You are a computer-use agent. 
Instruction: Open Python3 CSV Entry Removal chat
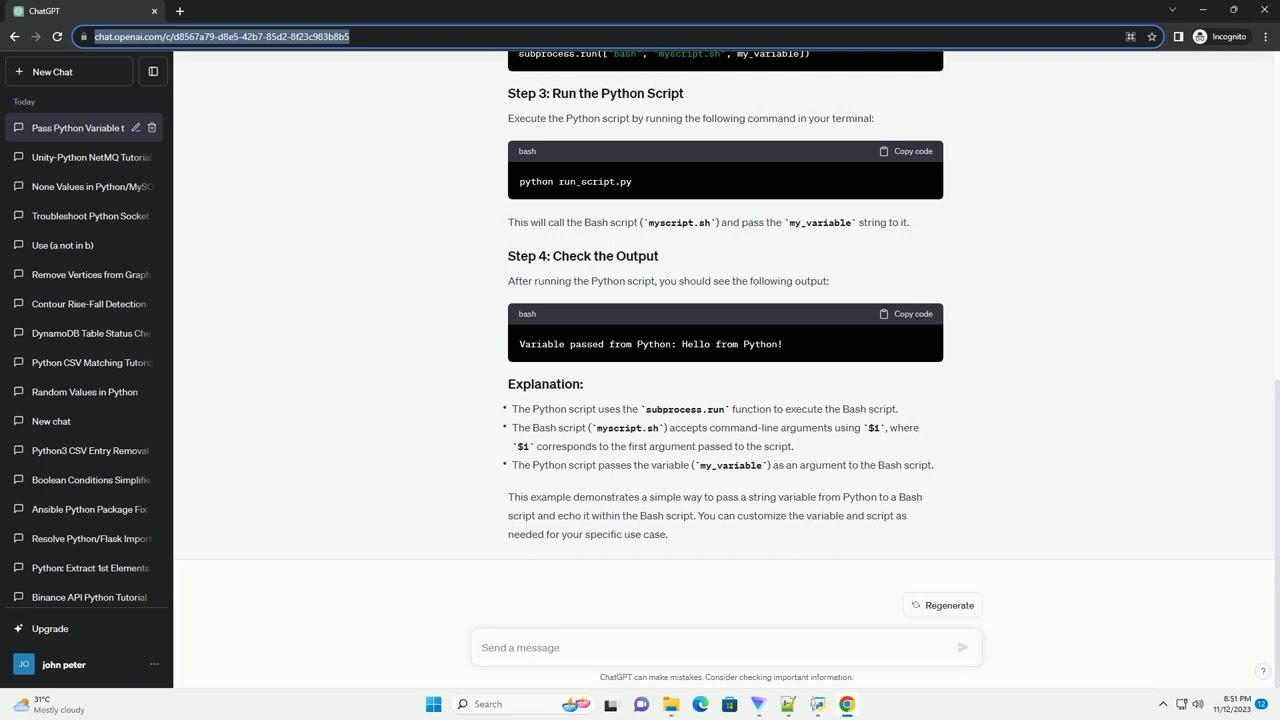tap(84, 451)
